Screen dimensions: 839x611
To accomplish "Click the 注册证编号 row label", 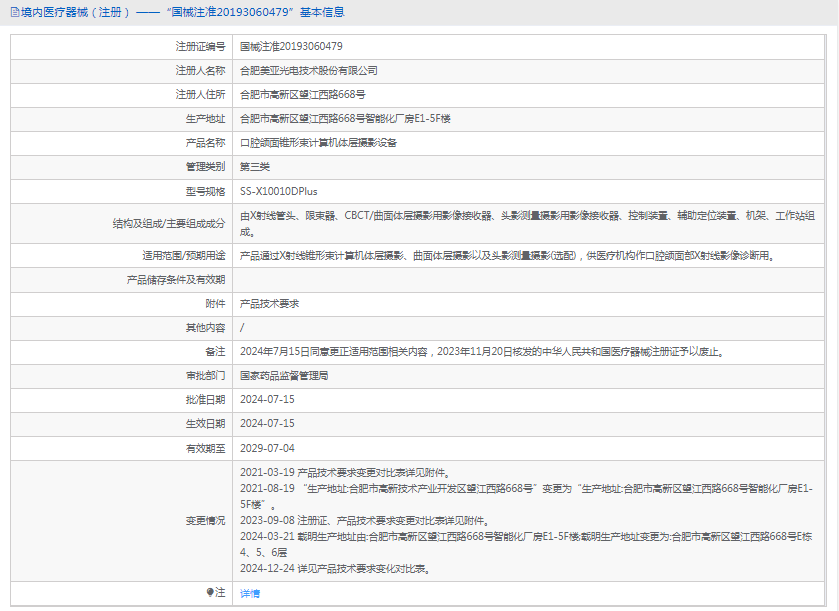I will pyautogui.click(x=200, y=47).
